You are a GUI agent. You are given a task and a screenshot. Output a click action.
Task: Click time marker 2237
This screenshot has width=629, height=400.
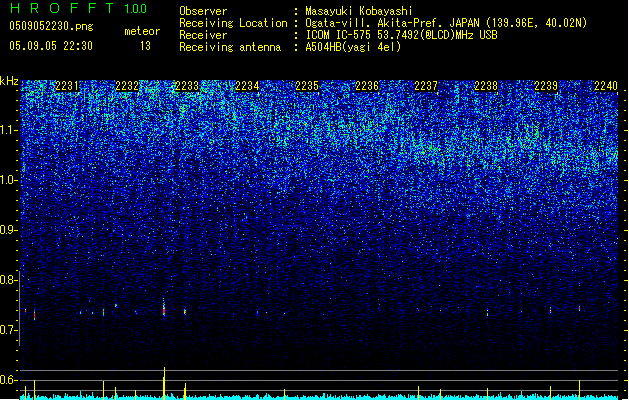426,86
